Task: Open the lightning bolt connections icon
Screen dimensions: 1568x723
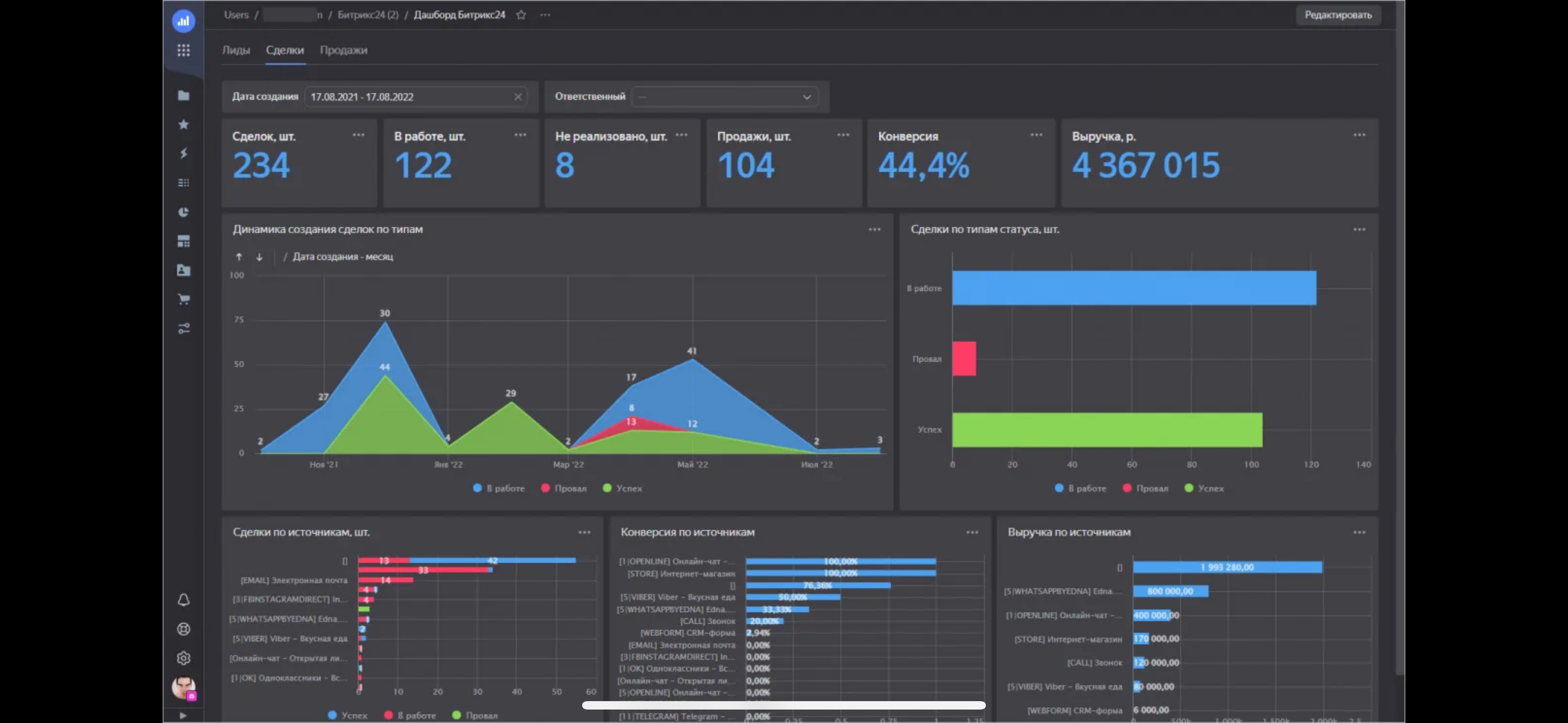Action: pos(183,154)
